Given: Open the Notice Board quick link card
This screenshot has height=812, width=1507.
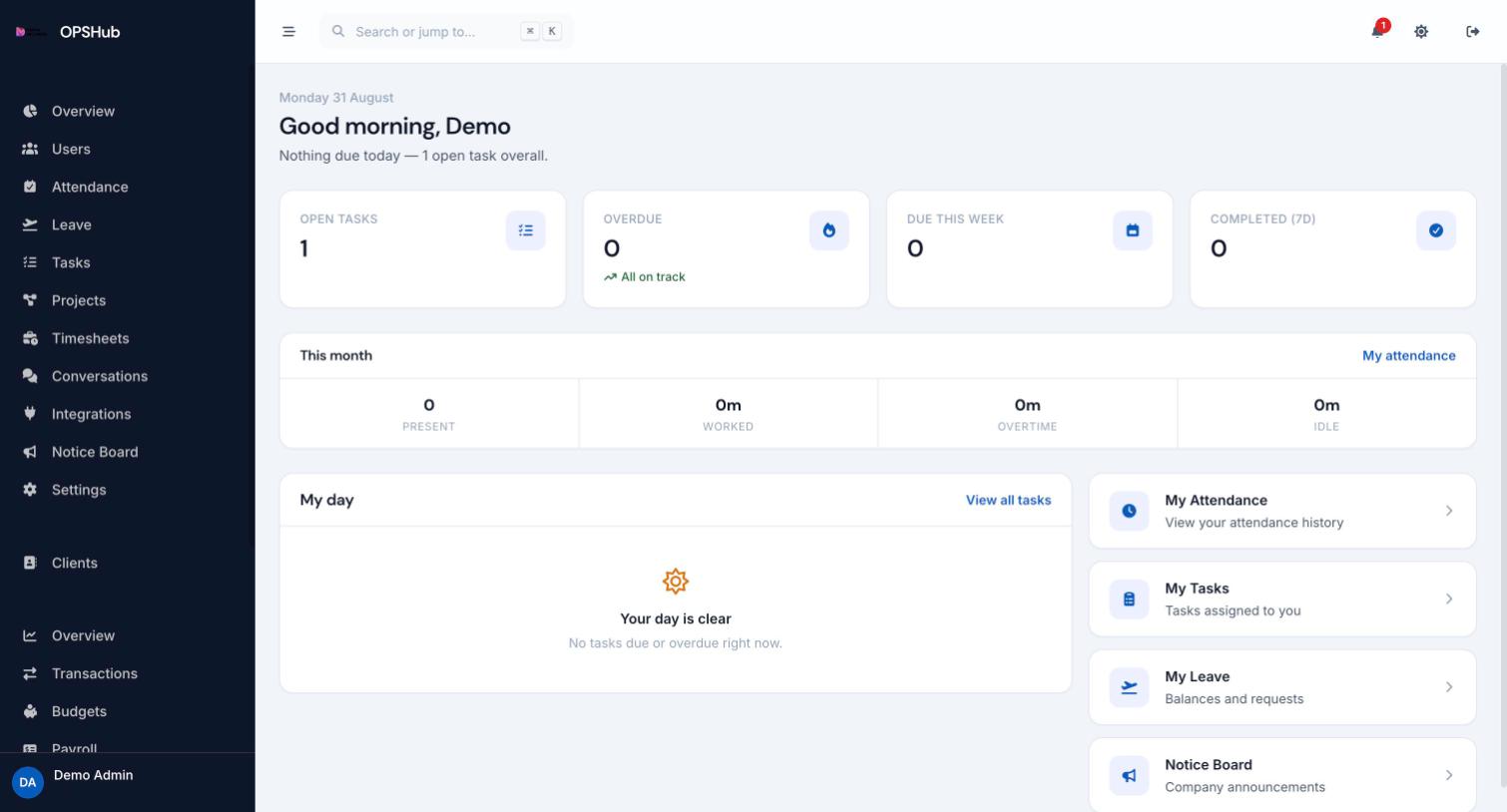Looking at the screenshot, I should pyautogui.click(x=1282, y=775).
